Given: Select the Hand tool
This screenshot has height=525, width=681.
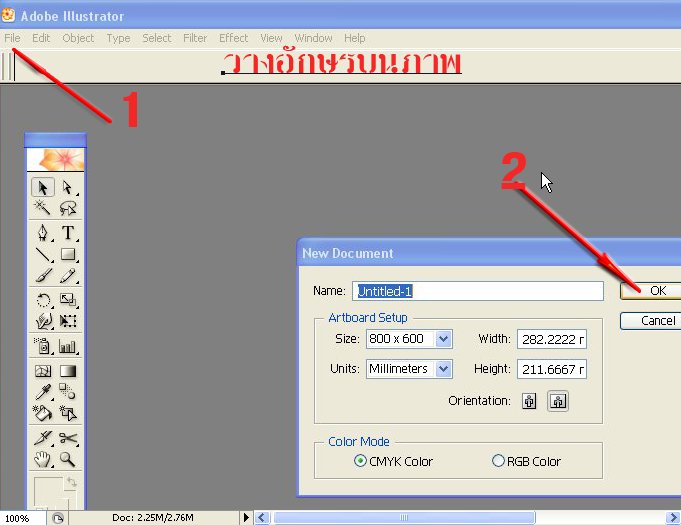Looking at the screenshot, I should (43, 459).
